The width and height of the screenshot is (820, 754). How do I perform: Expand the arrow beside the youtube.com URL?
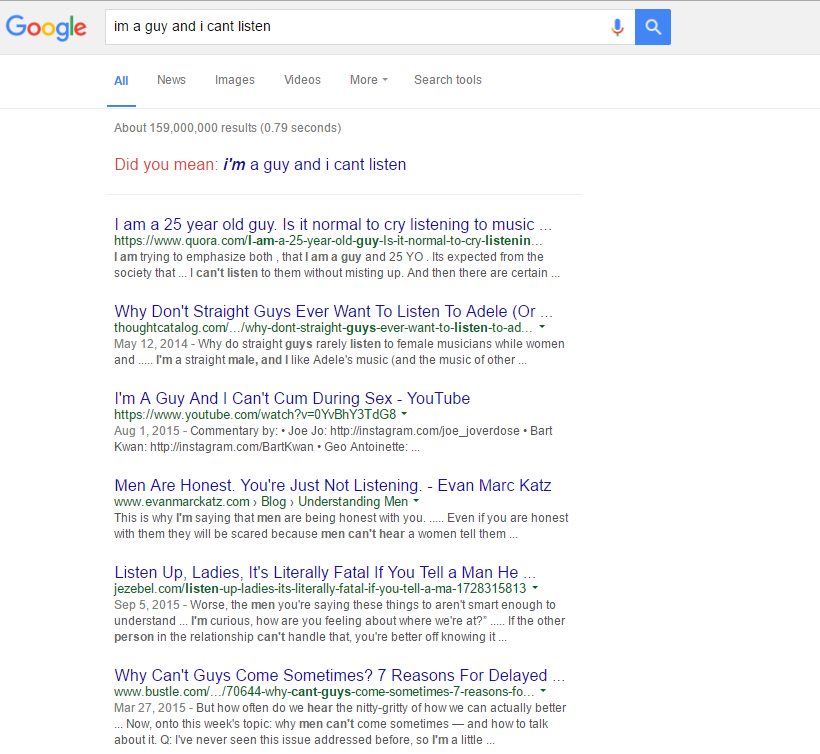pyautogui.click(x=404, y=414)
